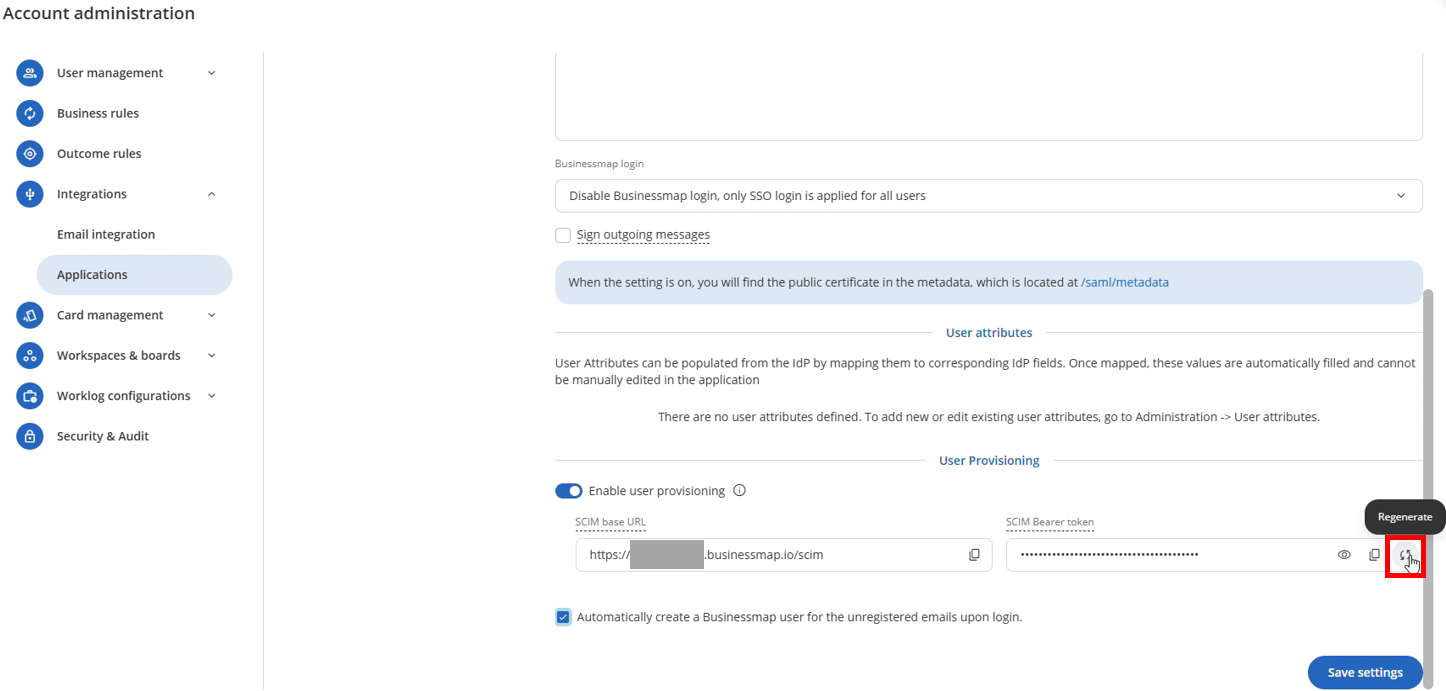This screenshot has height=691, width=1446.
Task: Open Email integration submenu item
Action: 106,234
